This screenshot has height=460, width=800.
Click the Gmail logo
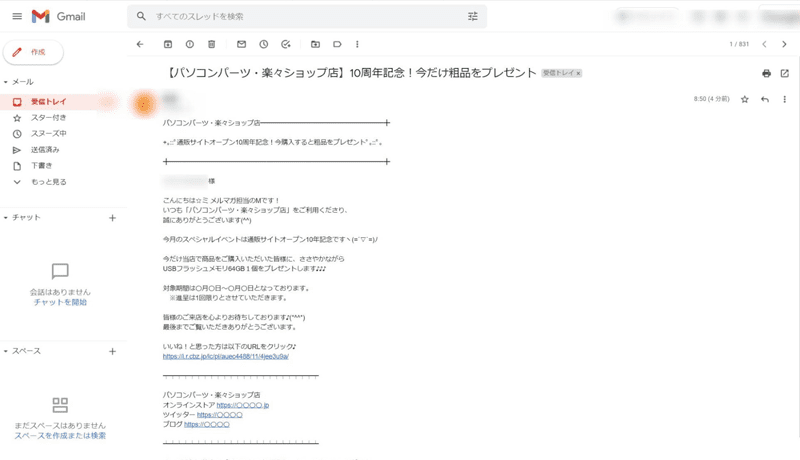[58, 16]
